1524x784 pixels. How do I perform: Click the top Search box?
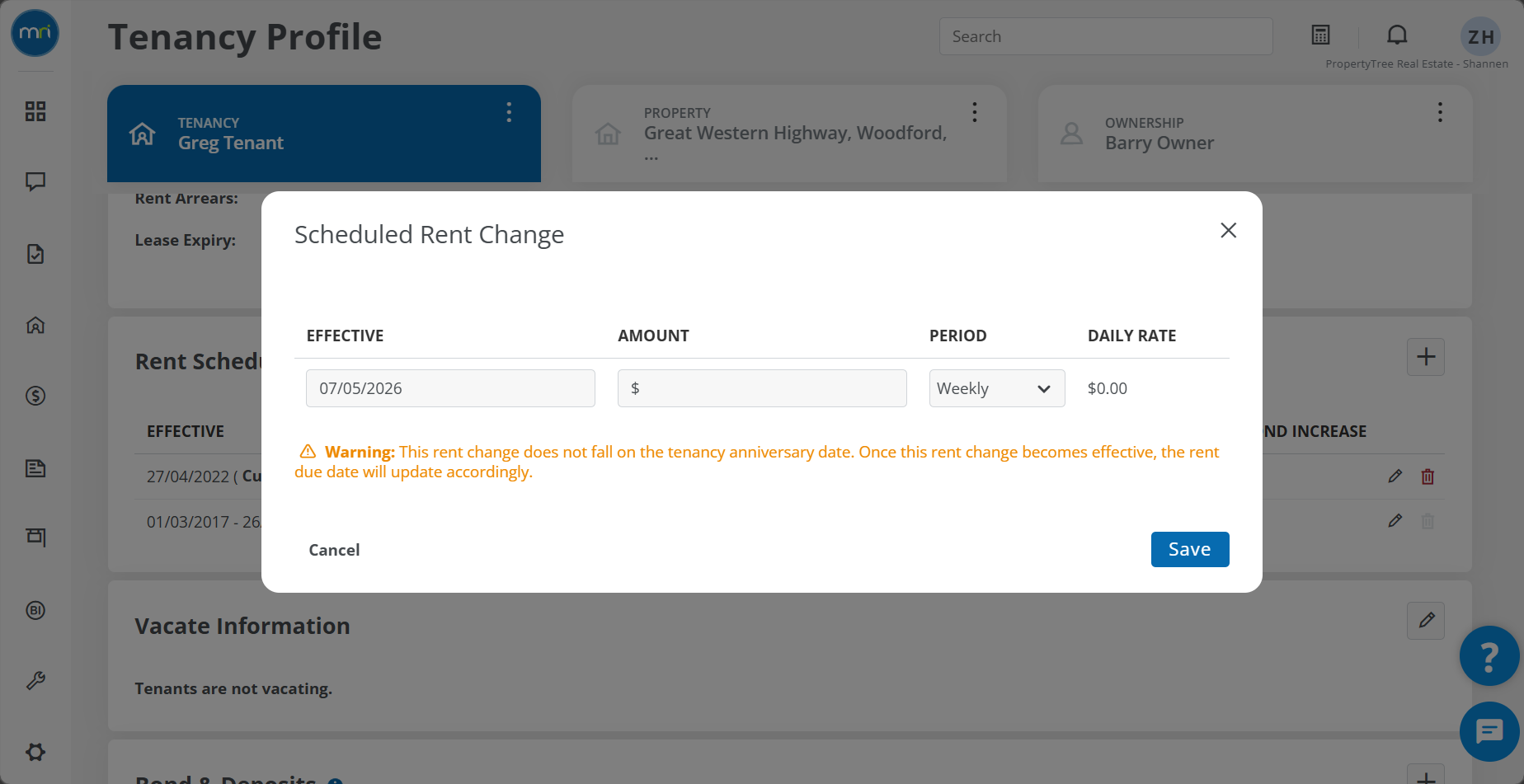point(1106,36)
